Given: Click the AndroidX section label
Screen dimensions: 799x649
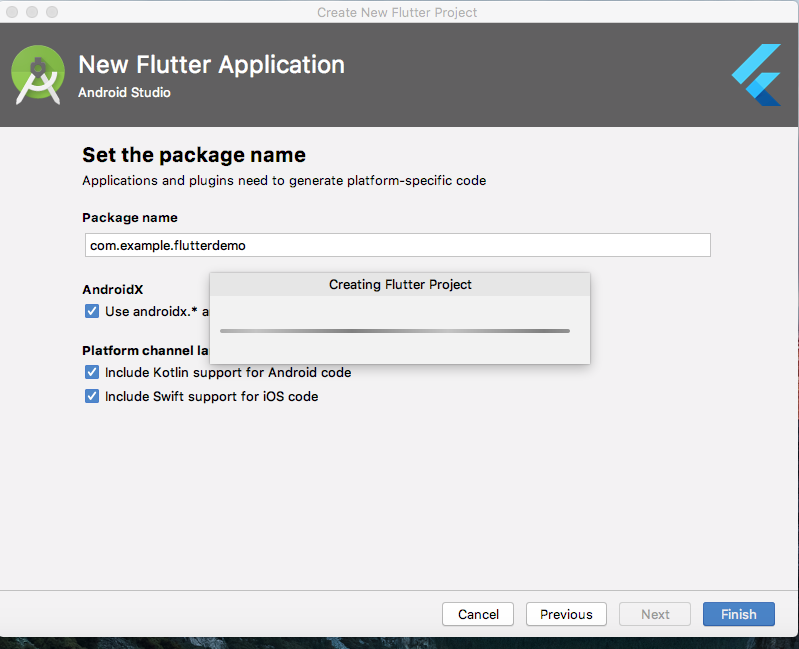Looking at the screenshot, I should coord(113,289).
